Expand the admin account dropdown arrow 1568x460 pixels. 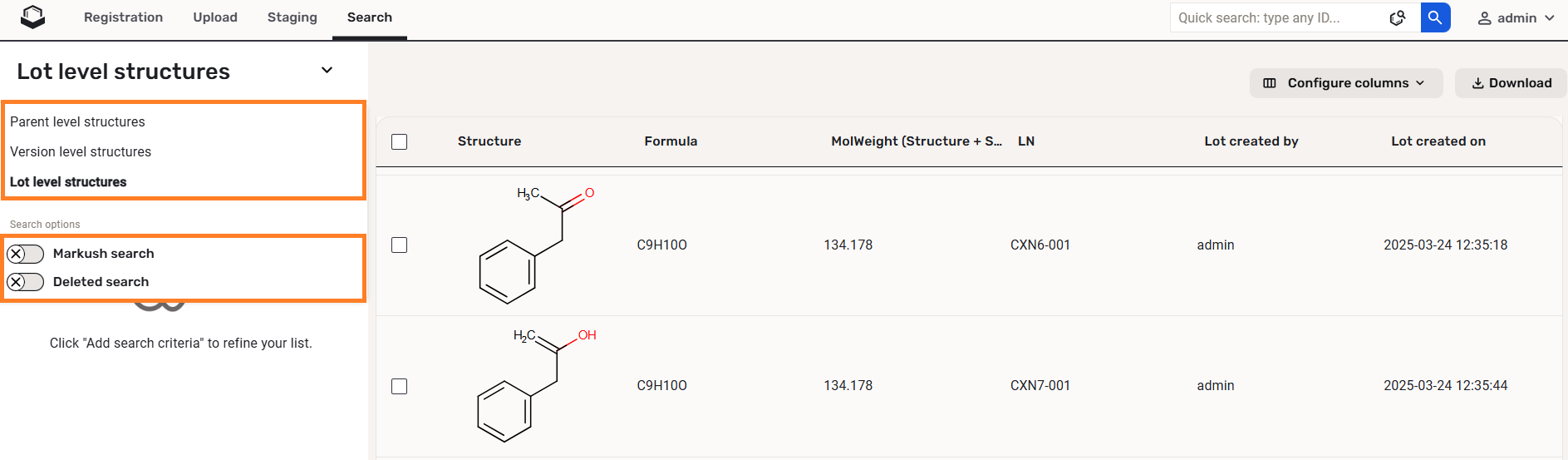click(1549, 18)
